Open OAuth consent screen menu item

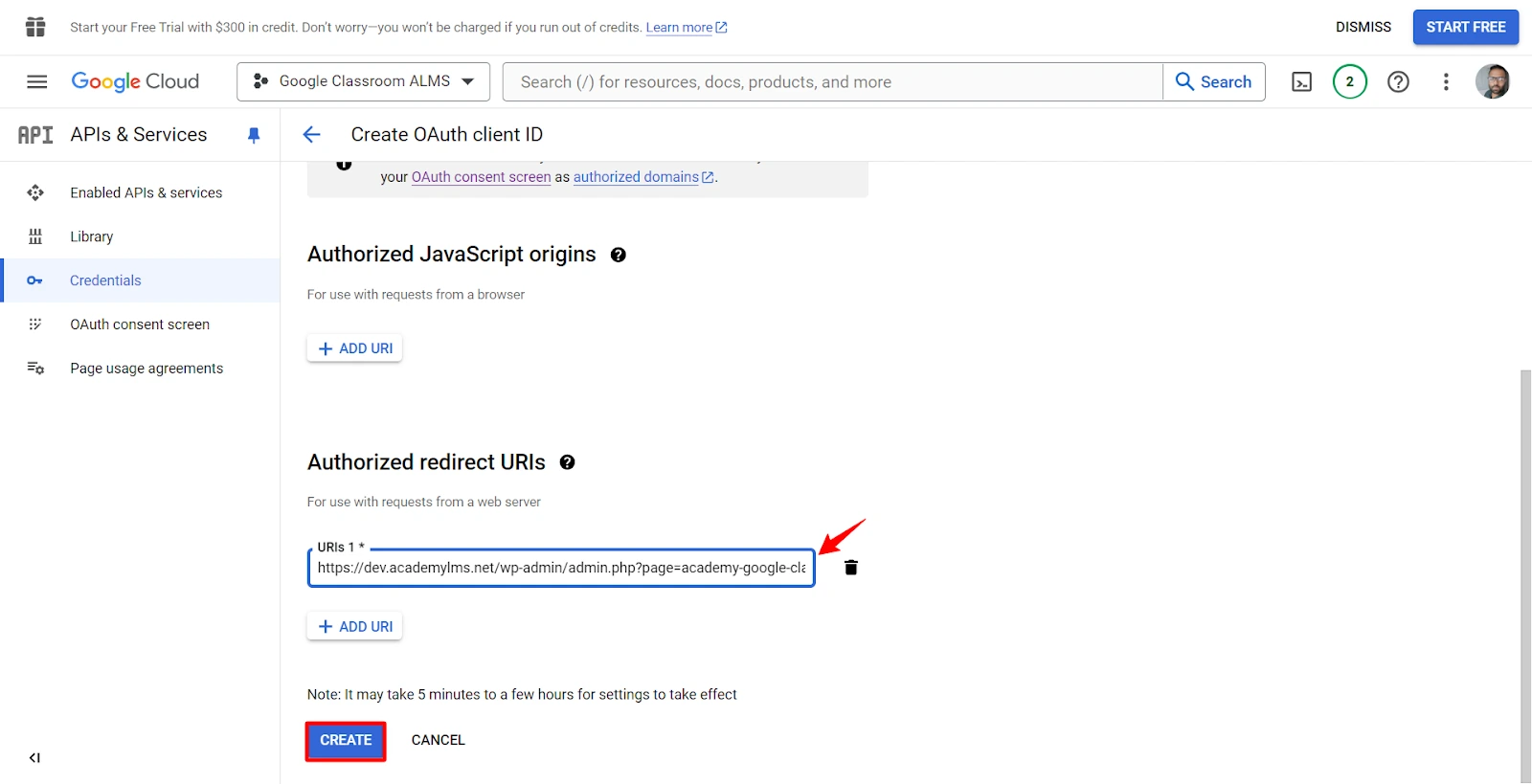(141, 325)
